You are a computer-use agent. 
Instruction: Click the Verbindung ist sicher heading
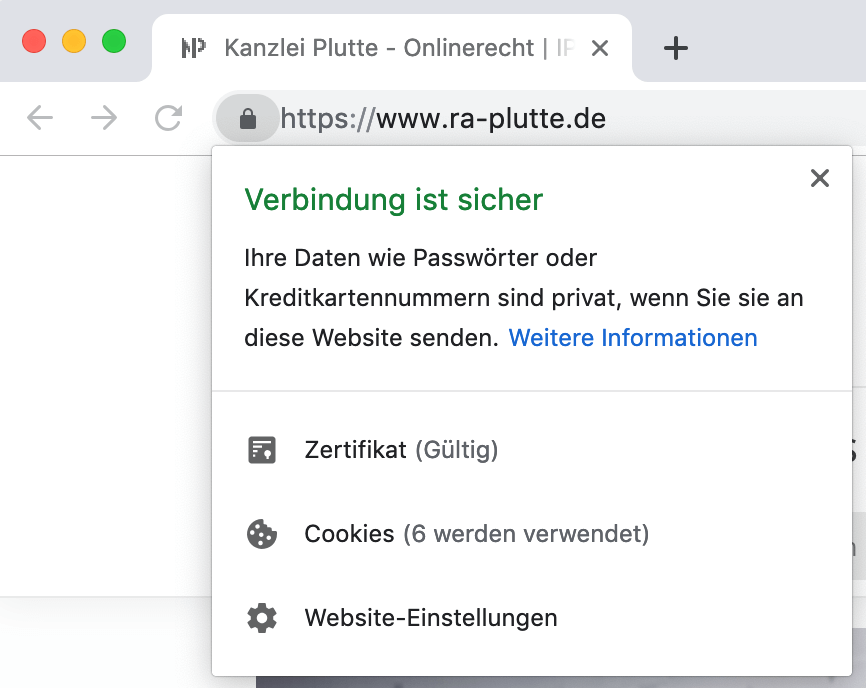(x=394, y=199)
